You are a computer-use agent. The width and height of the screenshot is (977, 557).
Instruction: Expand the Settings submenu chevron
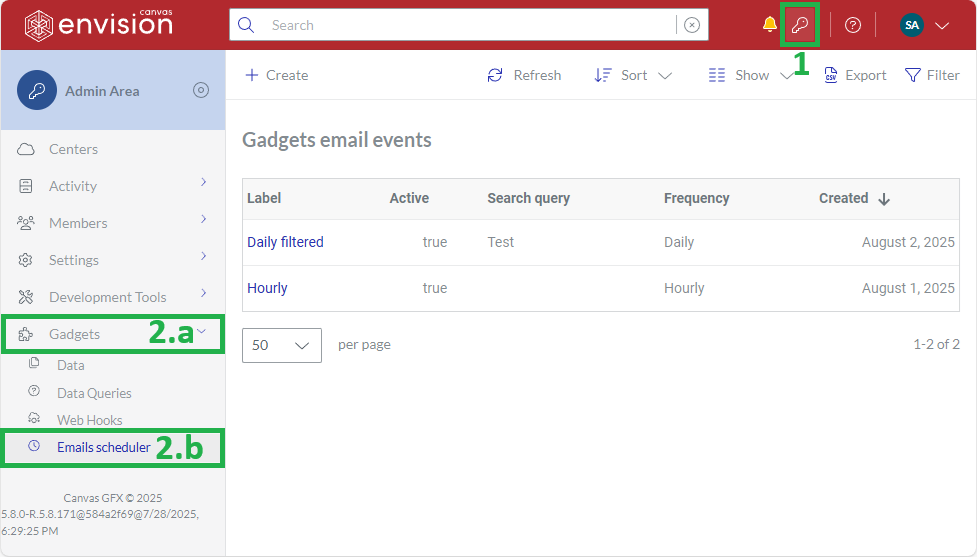point(203,256)
